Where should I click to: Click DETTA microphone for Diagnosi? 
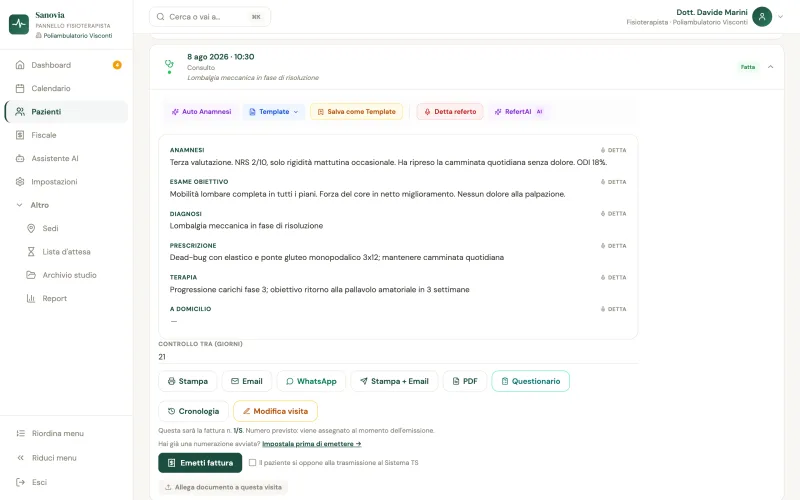[x=613, y=214]
